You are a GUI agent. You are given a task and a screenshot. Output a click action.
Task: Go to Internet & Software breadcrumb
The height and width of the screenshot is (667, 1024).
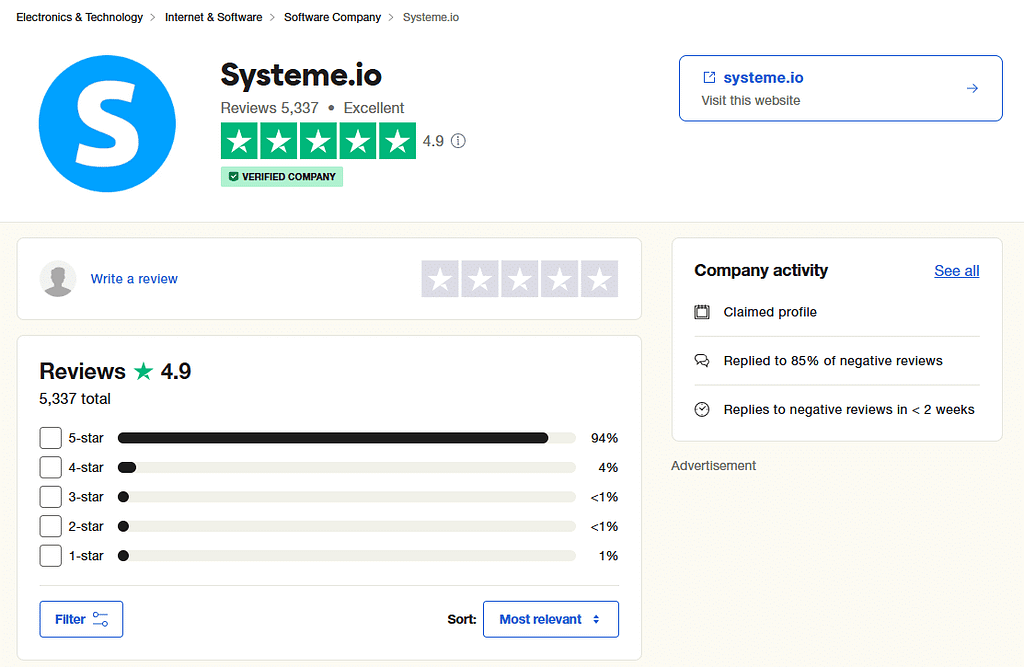coord(214,17)
